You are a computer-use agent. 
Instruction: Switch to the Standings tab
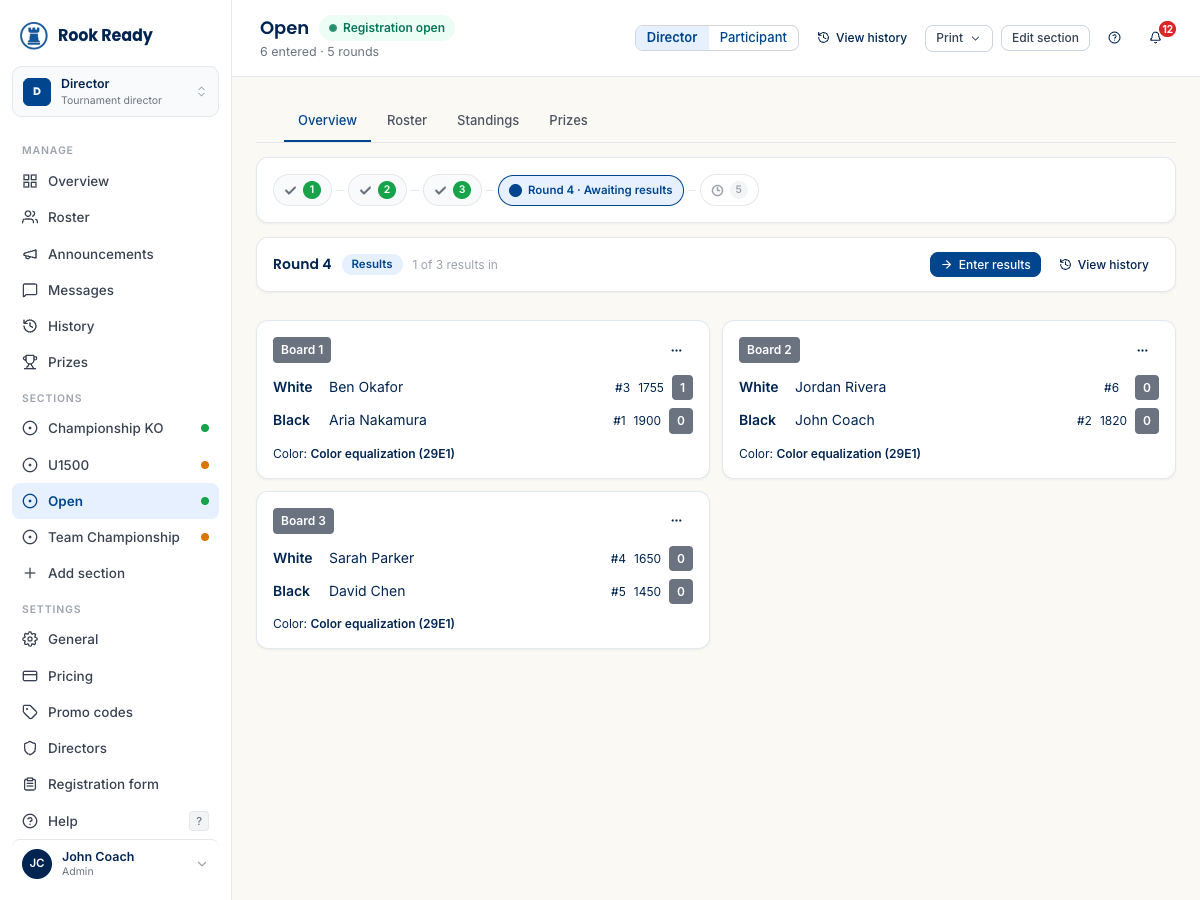(488, 120)
